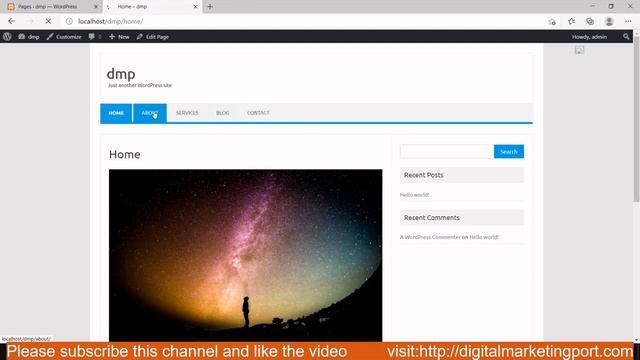Click the blue Search button
Viewport: 640px width, 360px height.
point(509,151)
